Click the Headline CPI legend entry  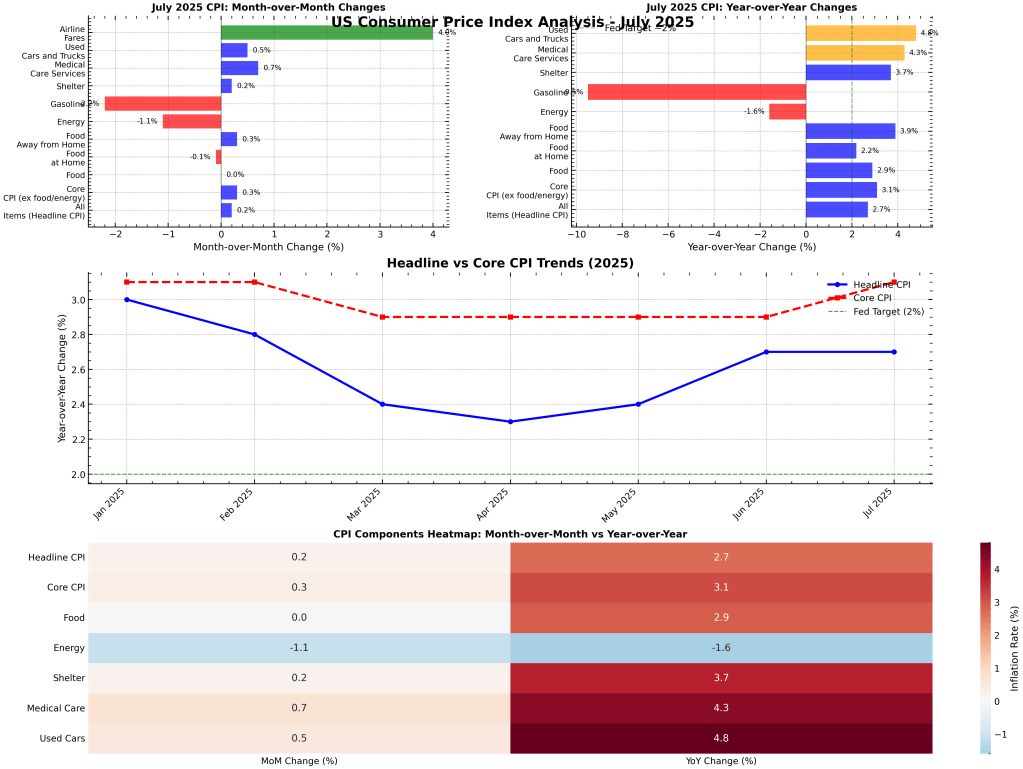pos(882,284)
